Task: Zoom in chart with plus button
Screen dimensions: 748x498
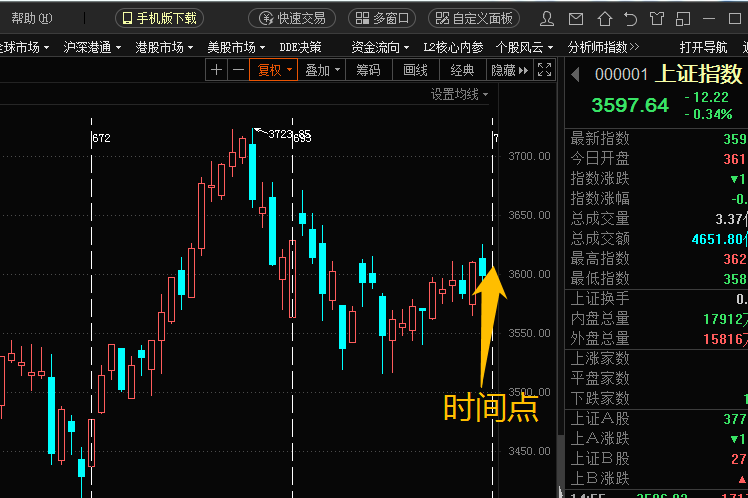Action: tap(217, 70)
